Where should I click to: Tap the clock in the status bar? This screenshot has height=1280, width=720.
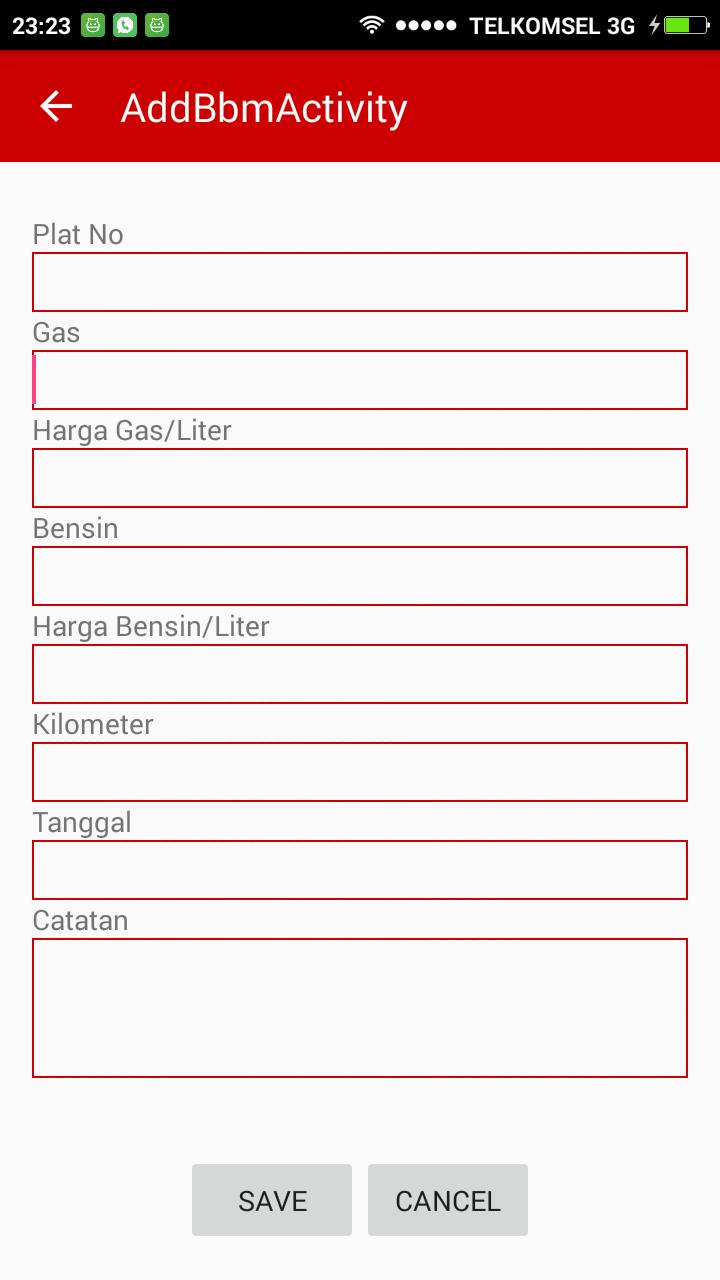[41, 25]
